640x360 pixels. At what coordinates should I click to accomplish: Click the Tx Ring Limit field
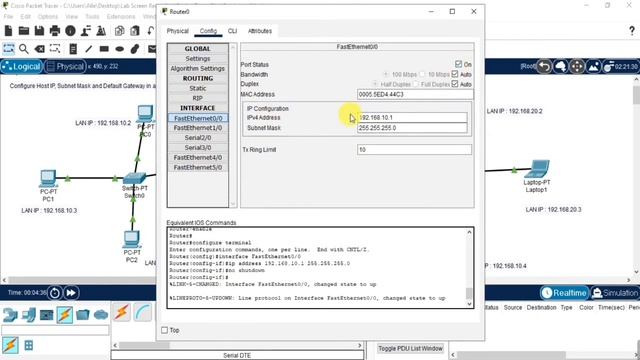click(414, 150)
